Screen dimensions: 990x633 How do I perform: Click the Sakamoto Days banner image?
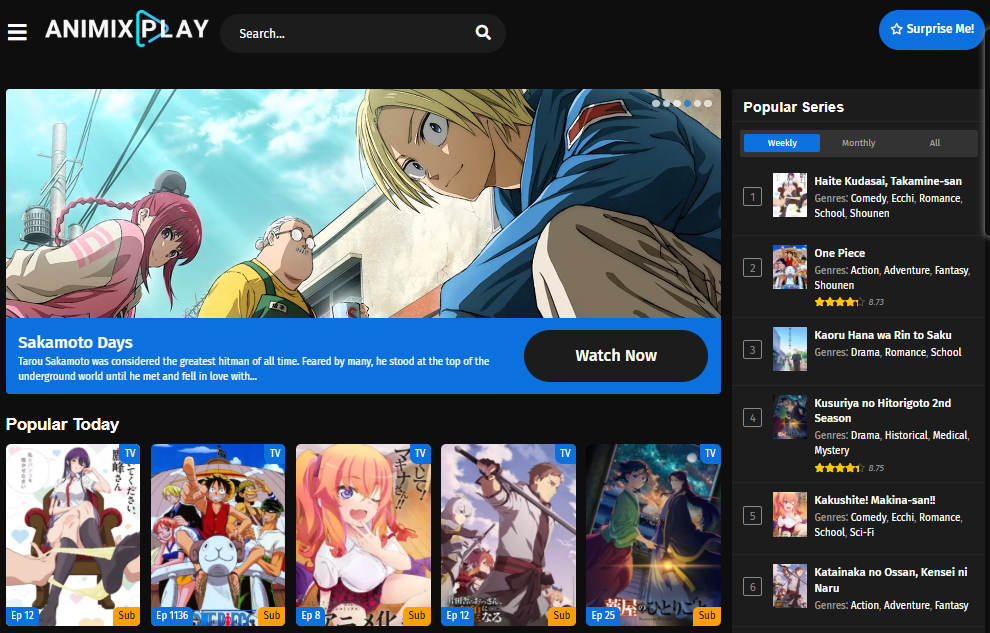tap(363, 203)
